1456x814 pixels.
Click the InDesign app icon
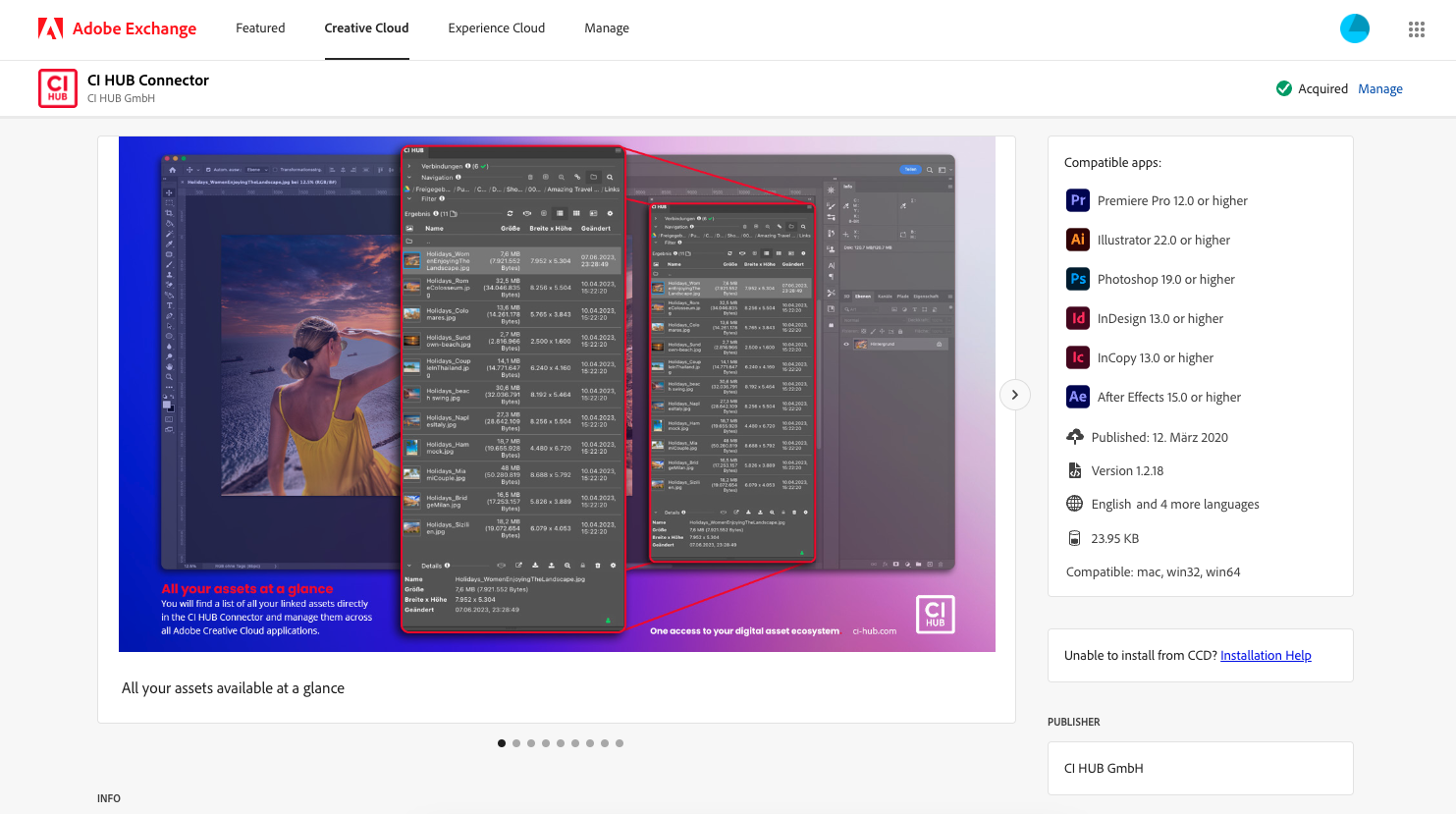(x=1077, y=318)
